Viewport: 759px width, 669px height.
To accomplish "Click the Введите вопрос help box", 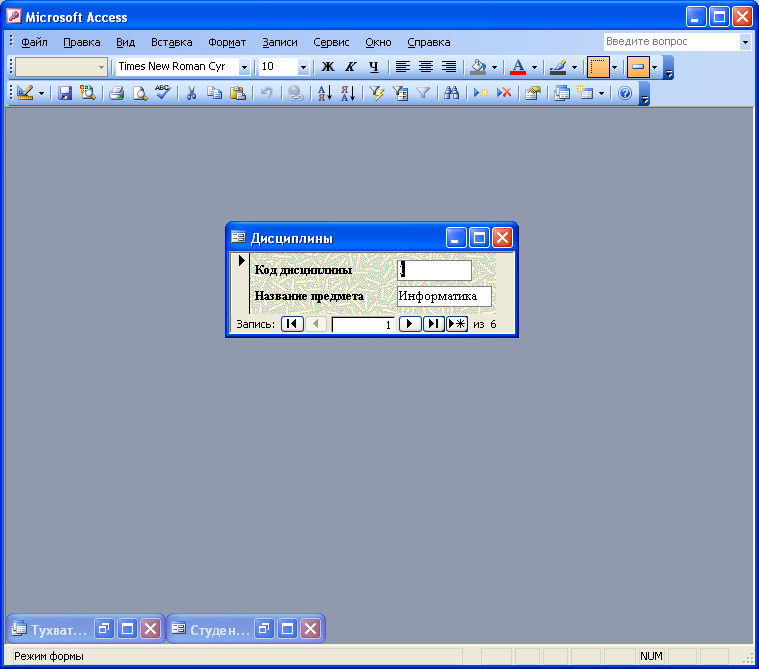I will pyautogui.click(x=671, y=42).
